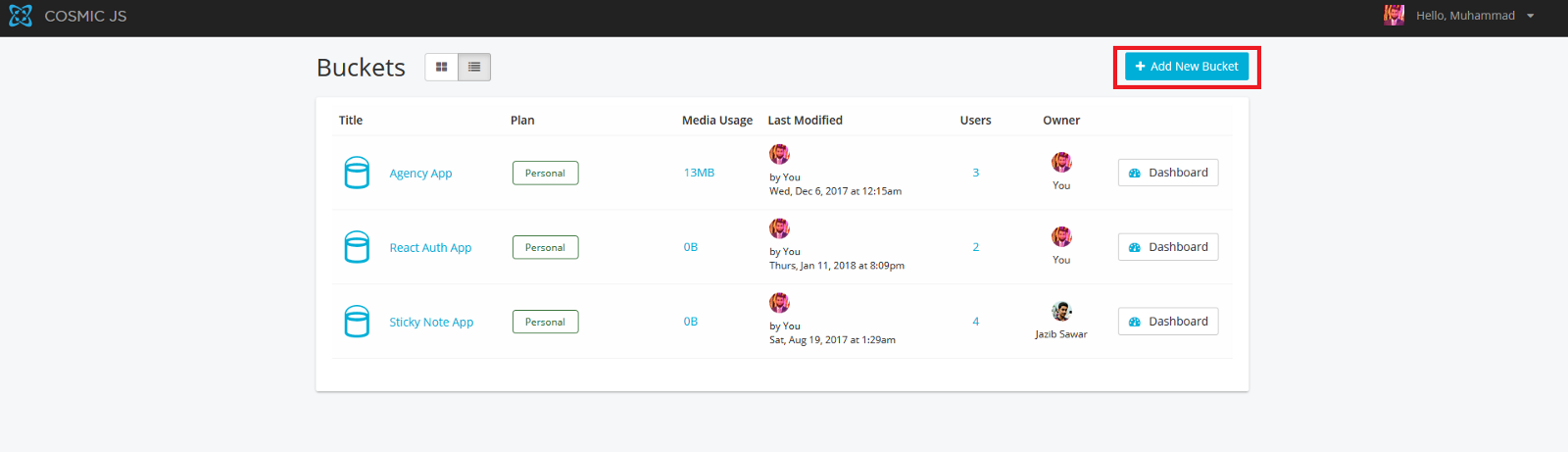Open the React Auth App link
This screenshot has width=1568, height=452.
click(x=430, y=248)
